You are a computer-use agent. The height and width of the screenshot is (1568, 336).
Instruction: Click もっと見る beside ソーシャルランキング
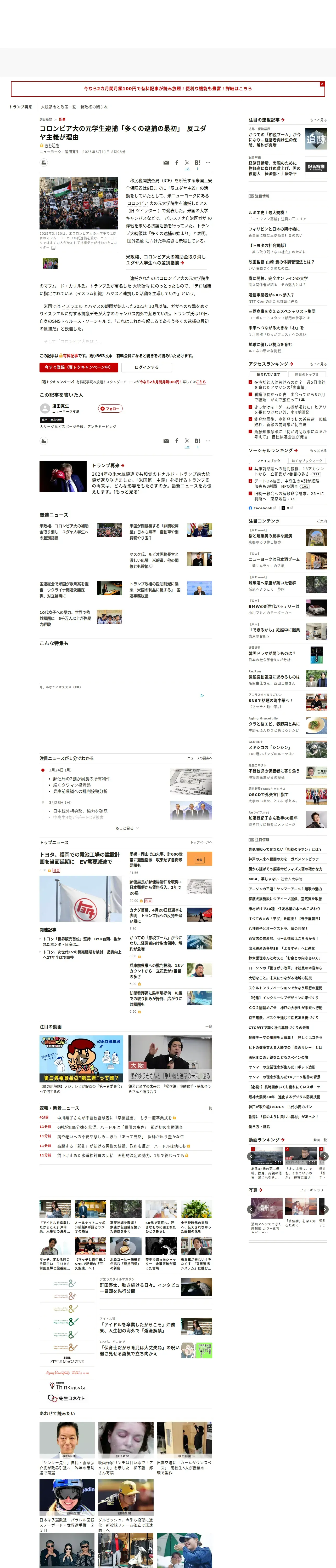point(318,451)
